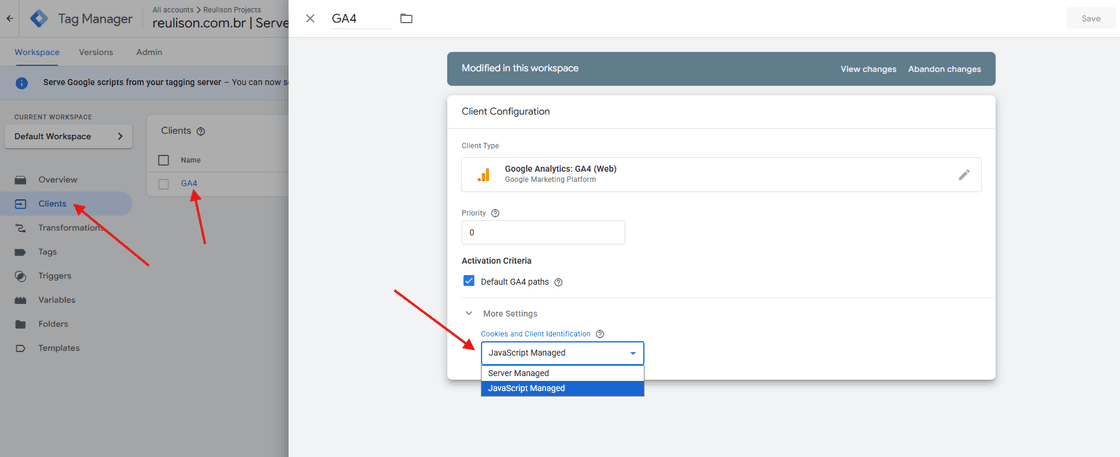The height and width of the screenshot is (457, 1120).
Task: Select Server Managed option
Action: click(x=562, y=373)
